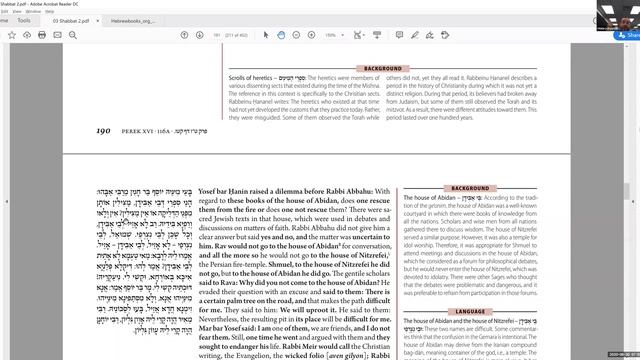Switch to 03 Shabbat 2.pdf tab
This screenshot has width=640, height=360.
(71, 21)
